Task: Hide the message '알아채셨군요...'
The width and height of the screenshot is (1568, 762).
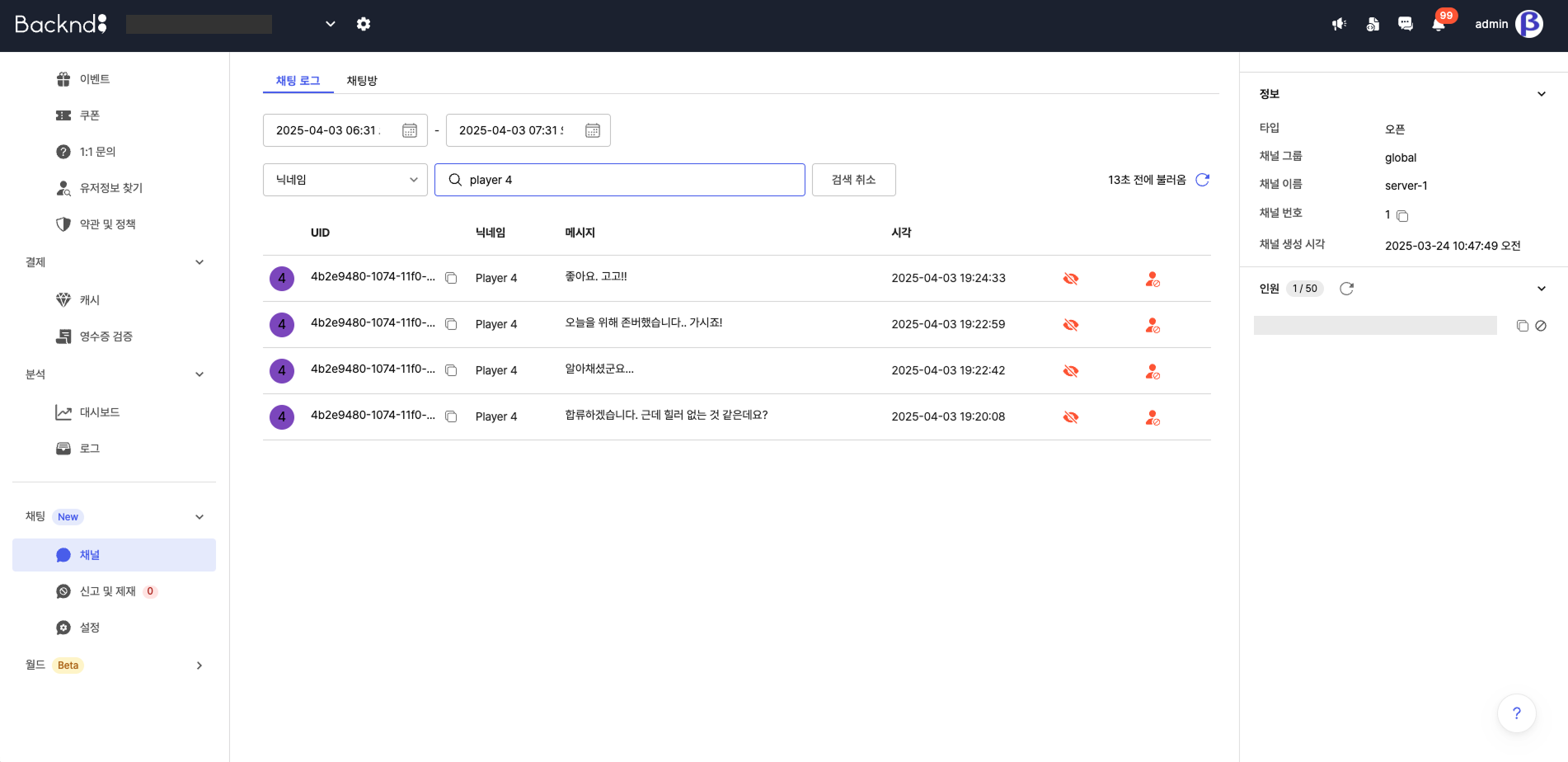Action: (x=1071, y=371)
